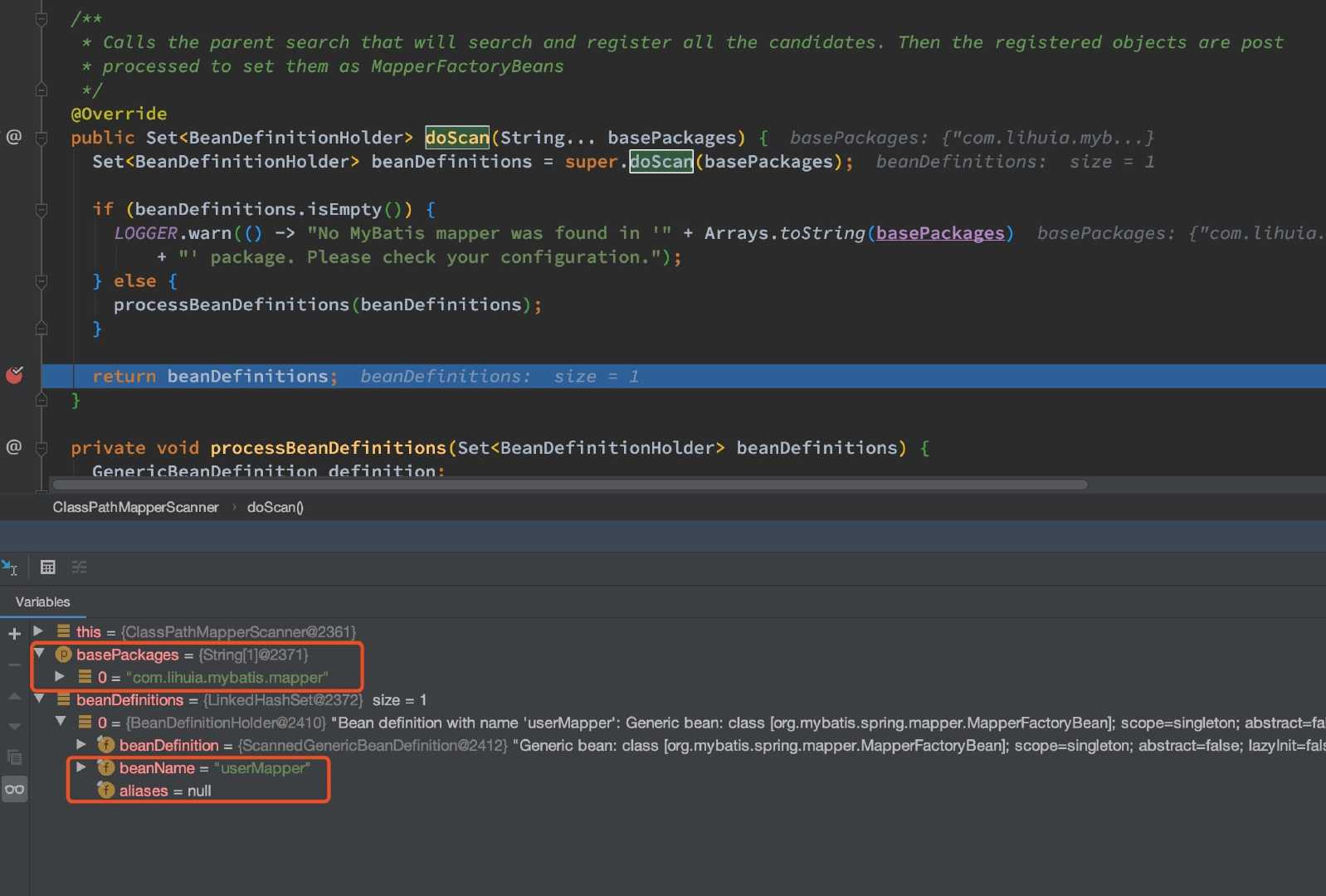Expand the beanDefinition field node
This screenshot has height=896, width=1326.
[x=81, y=745]
